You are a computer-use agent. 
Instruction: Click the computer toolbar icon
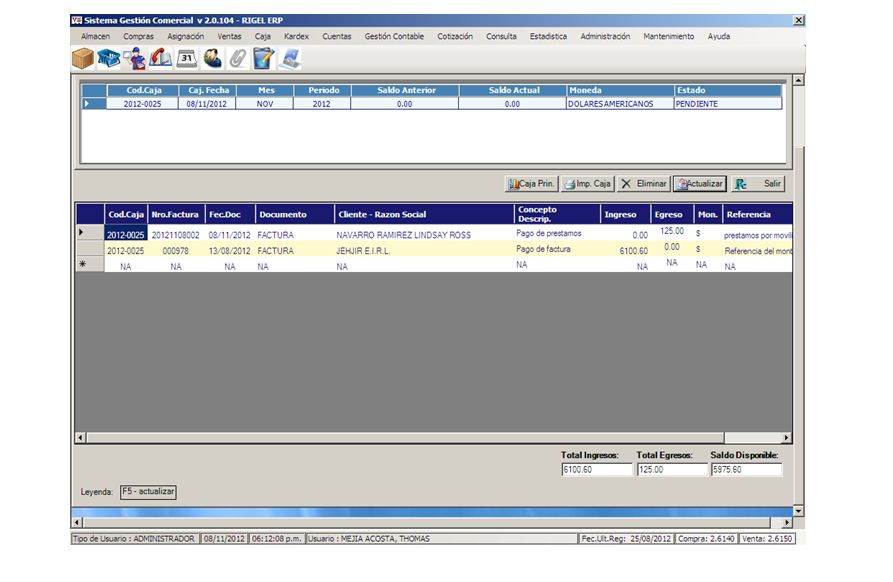click(290, 59)
